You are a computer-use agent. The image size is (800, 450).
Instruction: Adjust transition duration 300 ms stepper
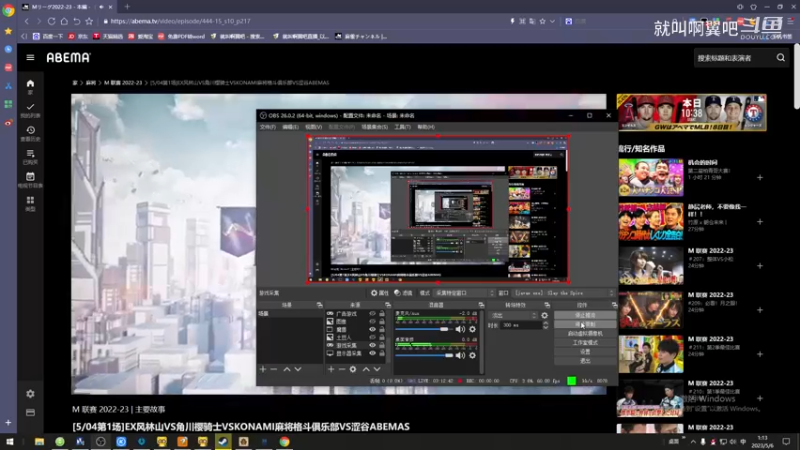click(545, 325)
